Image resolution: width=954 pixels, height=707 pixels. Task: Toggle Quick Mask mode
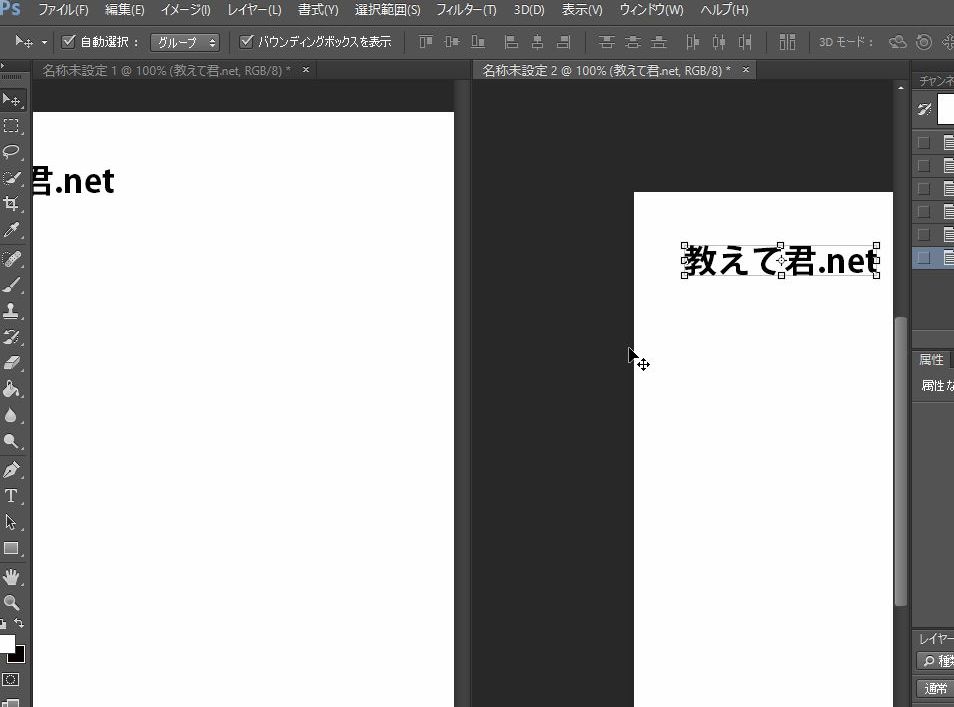click(10, 680)
